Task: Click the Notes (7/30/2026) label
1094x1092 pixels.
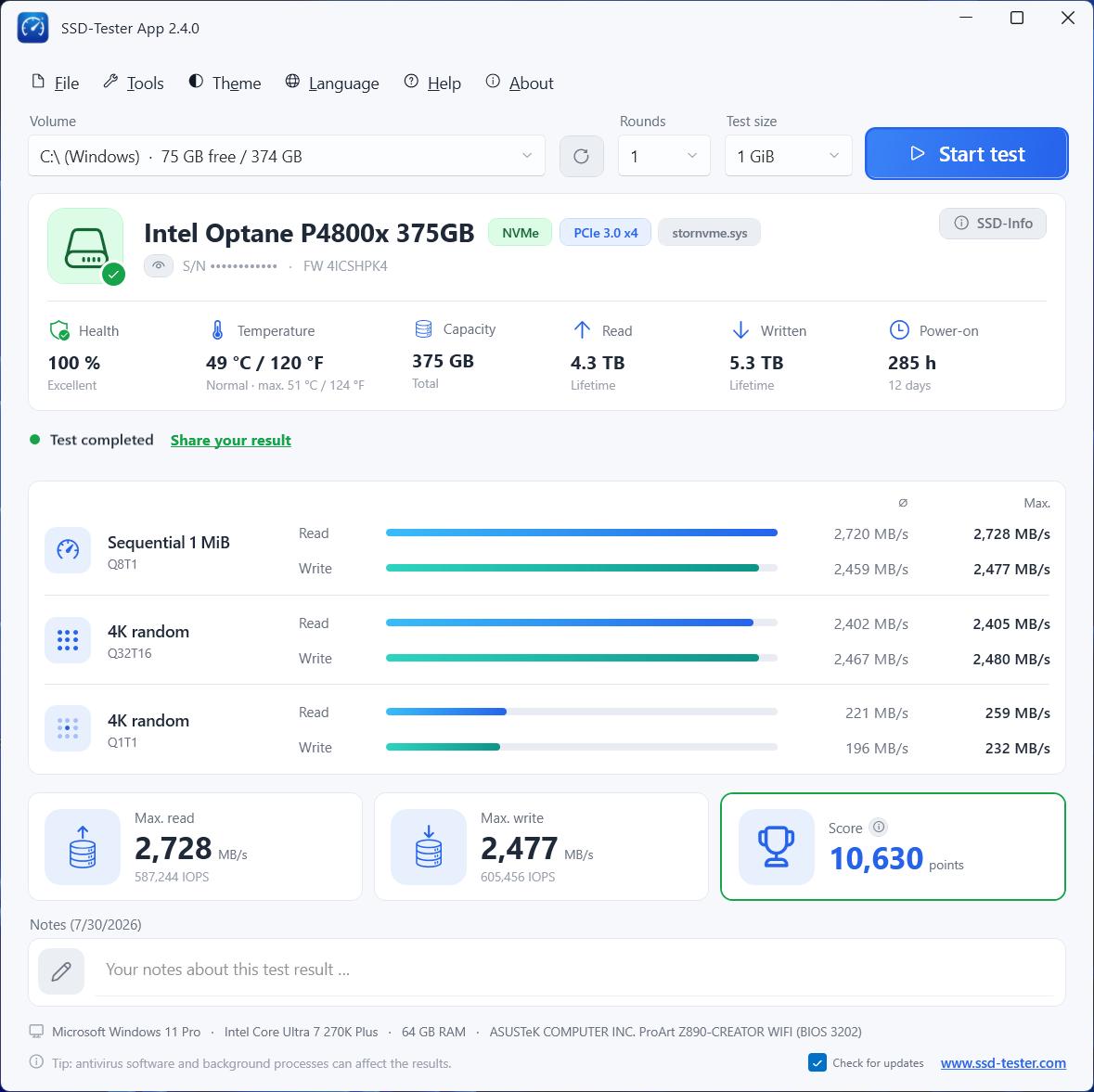Action: (85, 925)
